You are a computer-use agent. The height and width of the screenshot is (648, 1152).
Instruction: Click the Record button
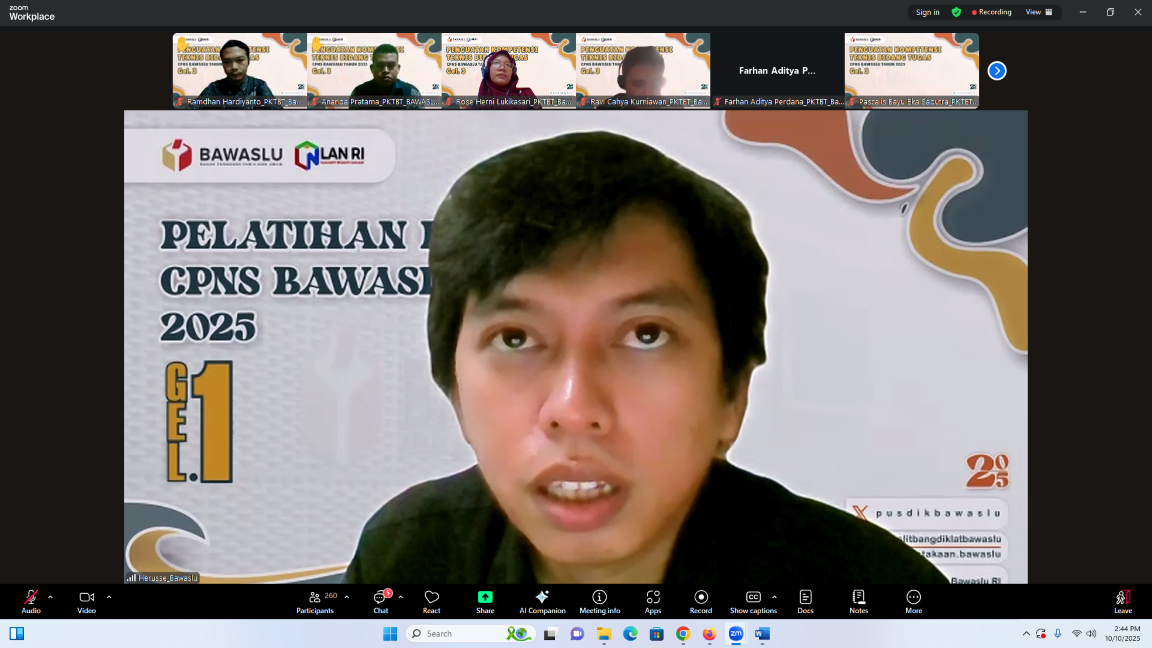pyautogui.click(x=701, y=601)
